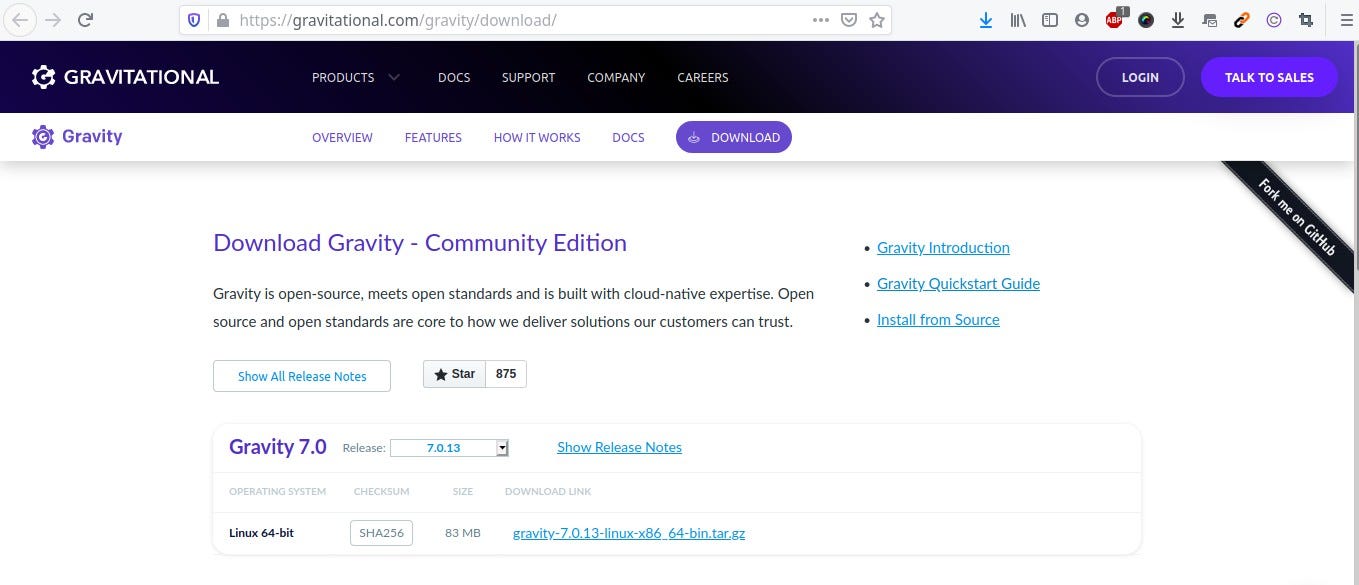Click the Gravity 7.0 title
Viewport: 1359px width, 585px height.
point(278,447)
